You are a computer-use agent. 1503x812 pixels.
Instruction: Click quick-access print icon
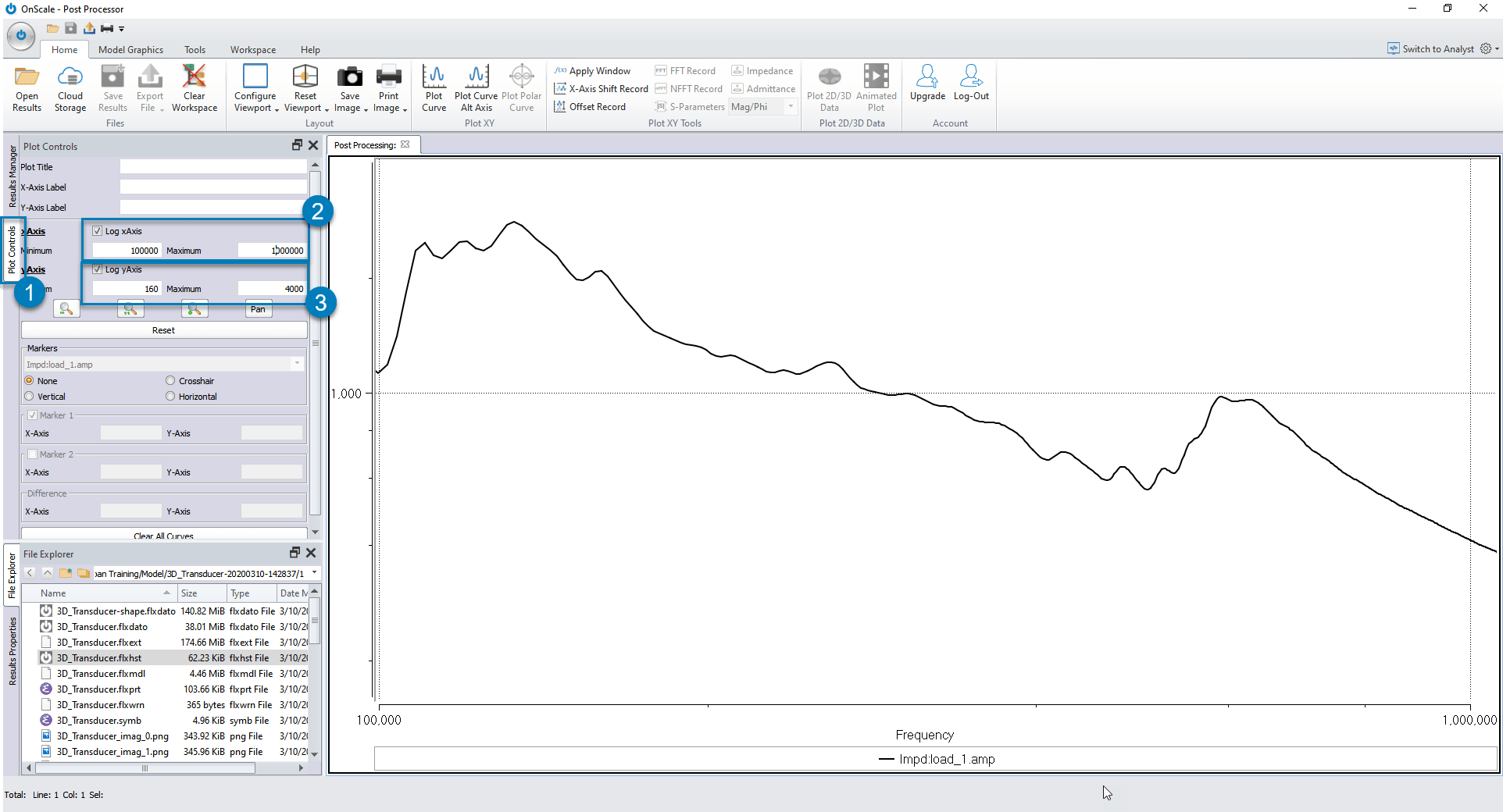107,28
